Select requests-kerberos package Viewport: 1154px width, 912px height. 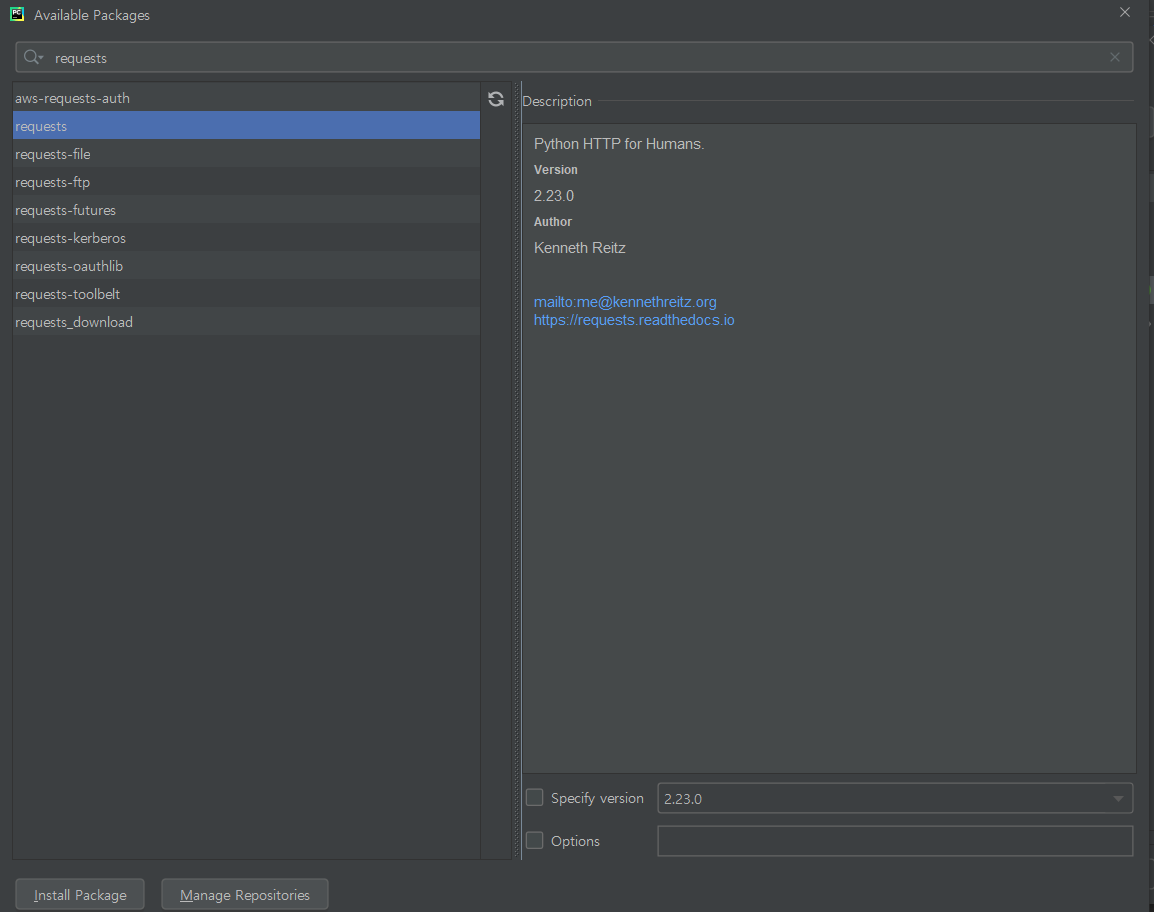click(x=247, y=238)
